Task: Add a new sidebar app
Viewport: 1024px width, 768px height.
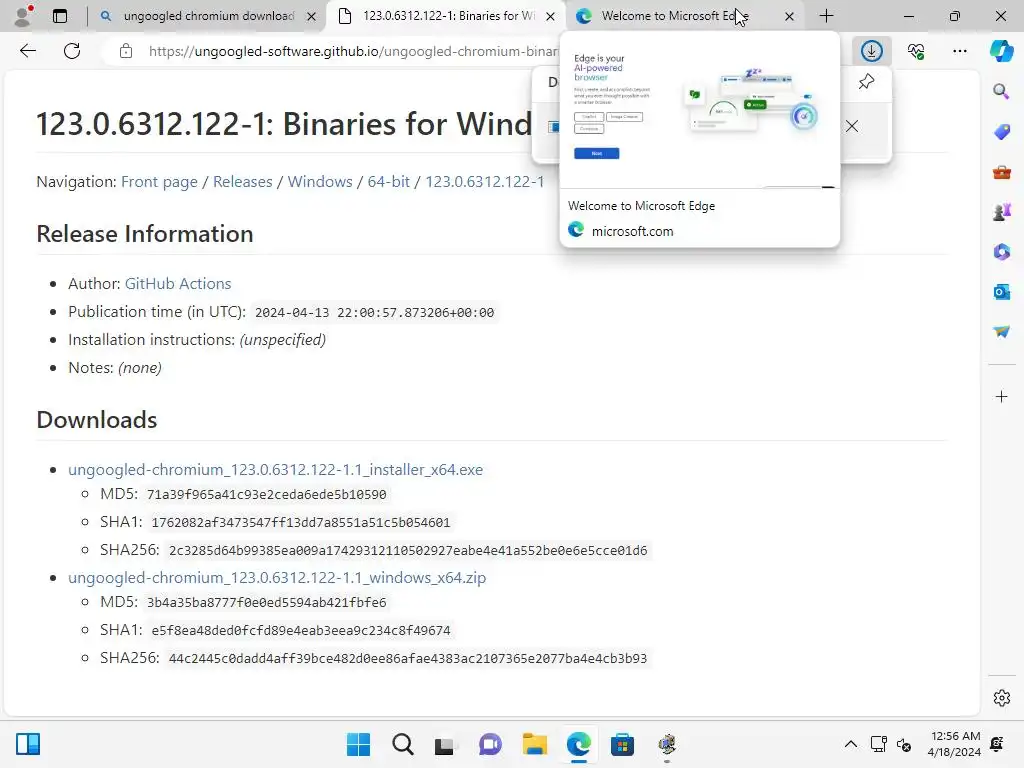Action: click(x=1001, y=396)
